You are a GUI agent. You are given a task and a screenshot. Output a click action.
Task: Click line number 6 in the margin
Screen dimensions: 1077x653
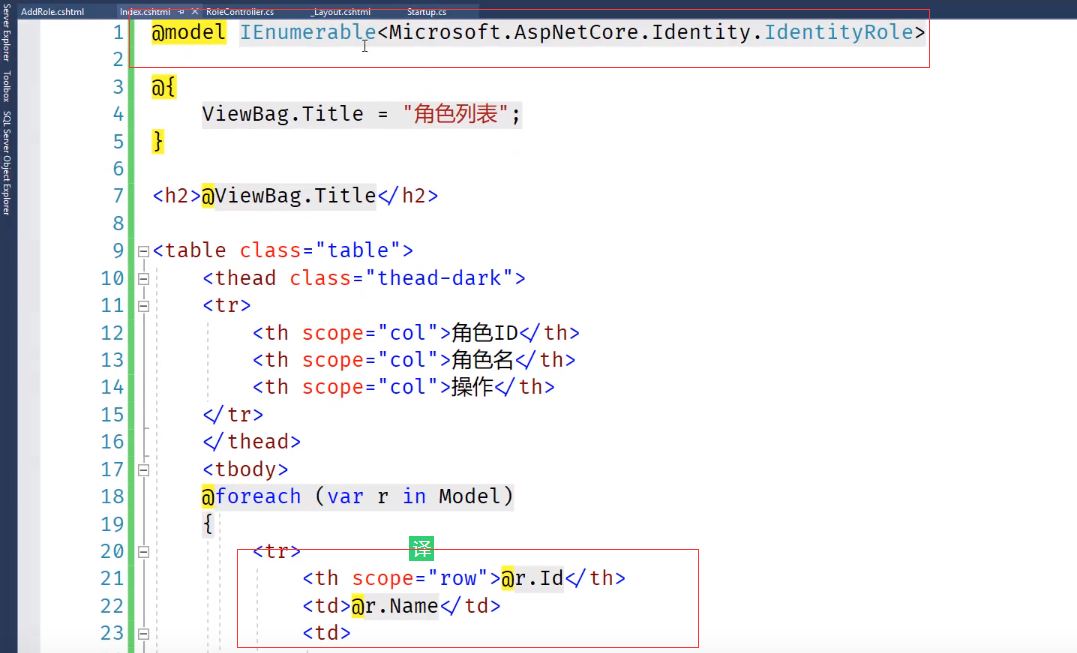tap(118, 169)
